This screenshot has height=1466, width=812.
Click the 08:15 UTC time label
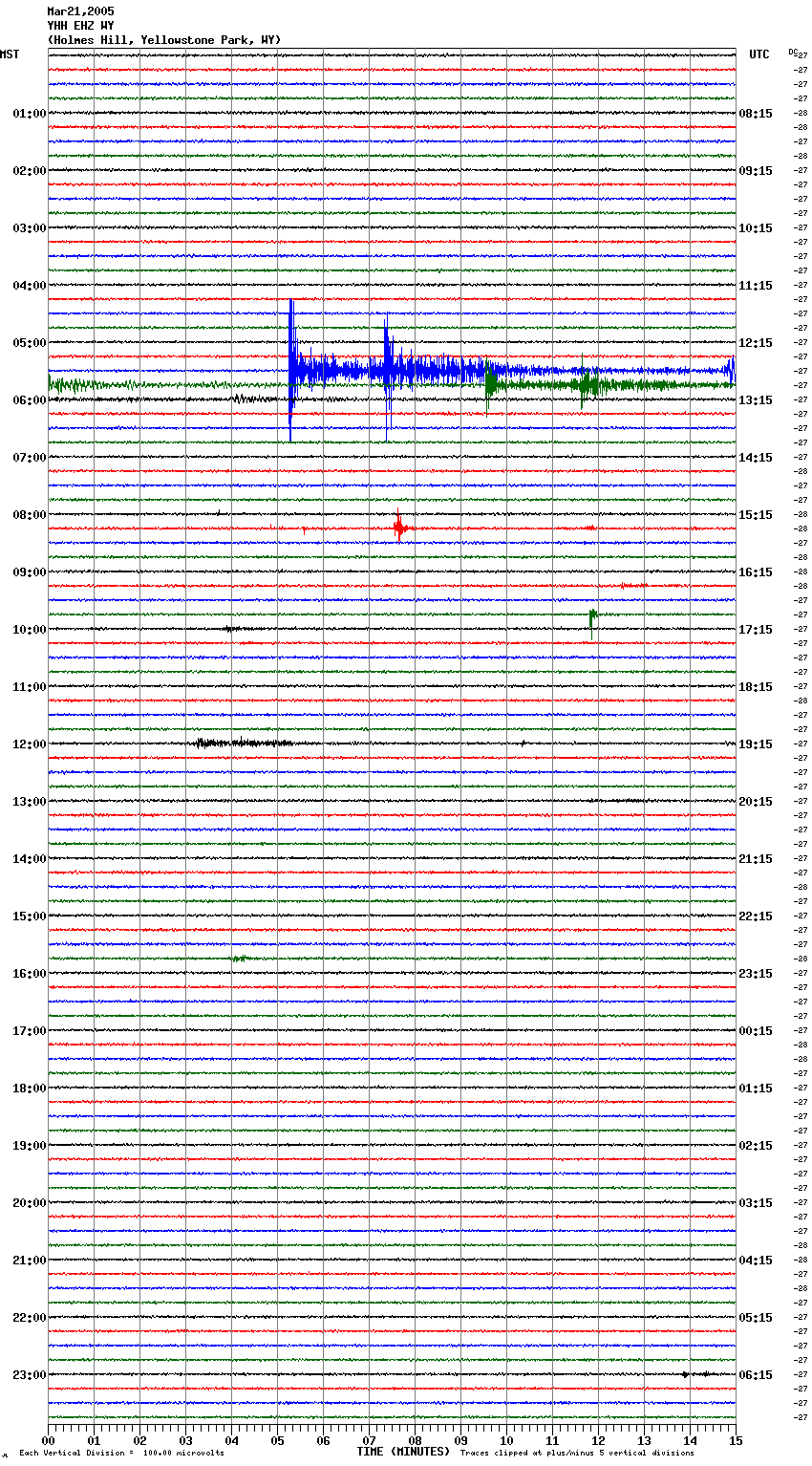click(x=756, y=114)
